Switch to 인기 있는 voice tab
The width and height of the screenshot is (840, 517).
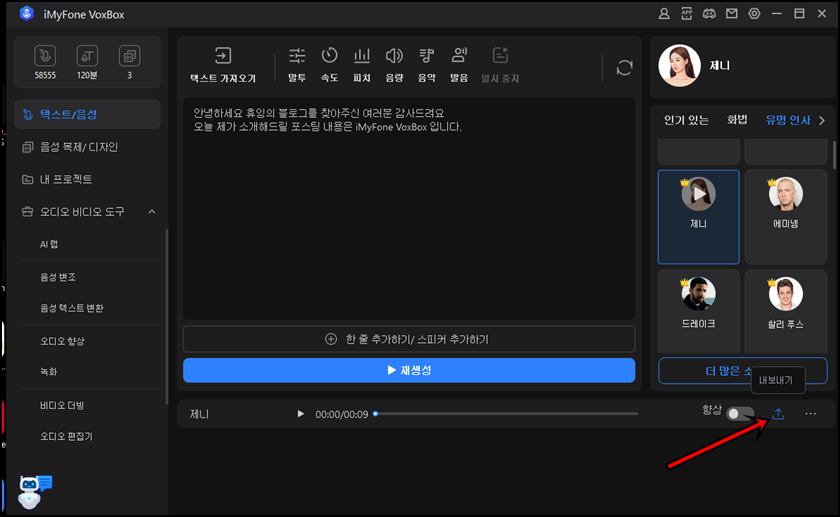[x=686, y=120]
